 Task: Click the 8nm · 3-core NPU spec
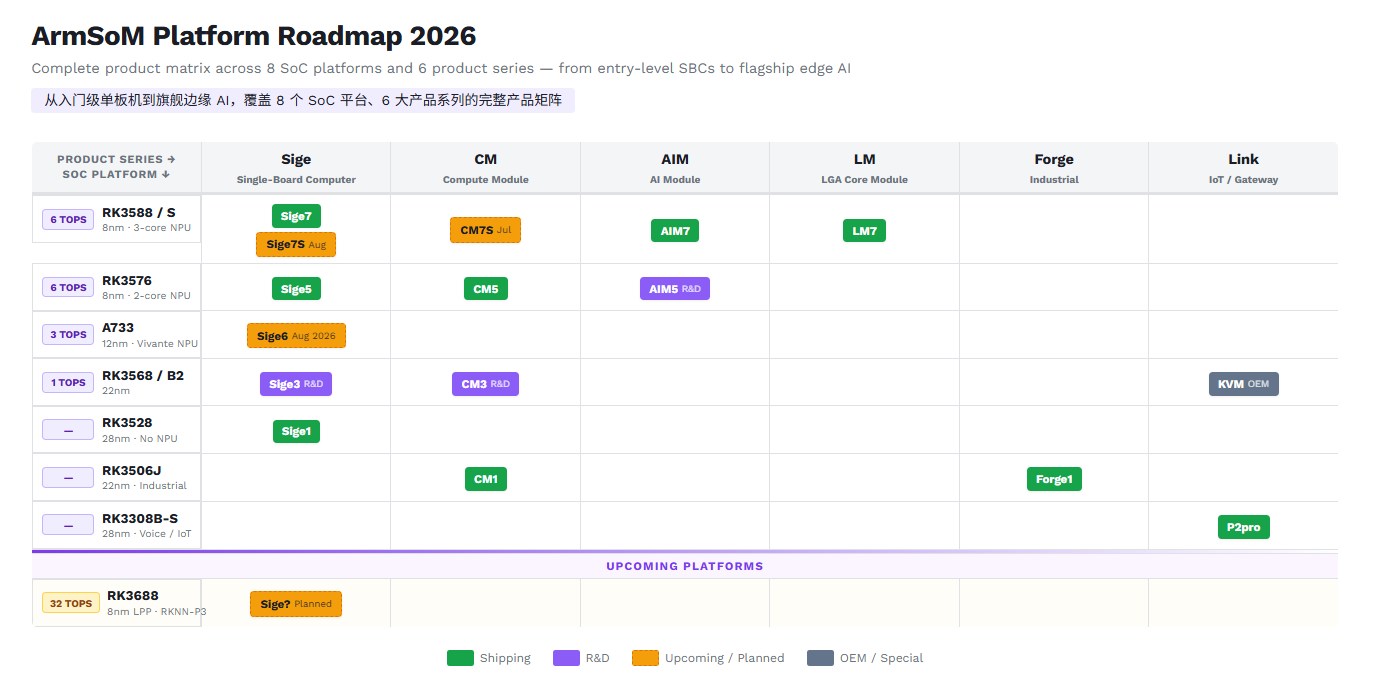click(146, 228)
